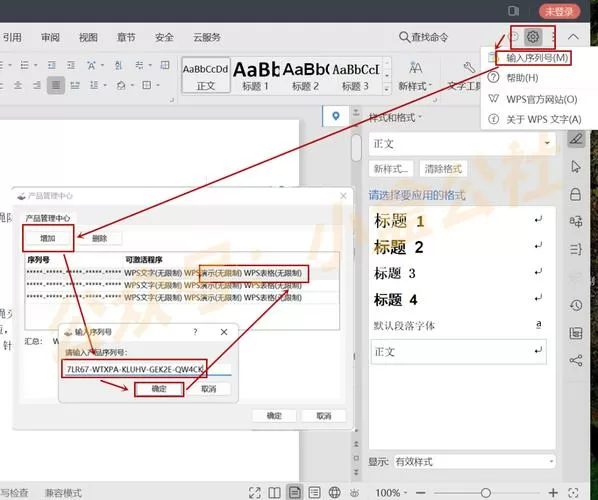Click the numbered list icon
Image resolution: width=598 pixels, height=500 pixels.
[25, 65]
